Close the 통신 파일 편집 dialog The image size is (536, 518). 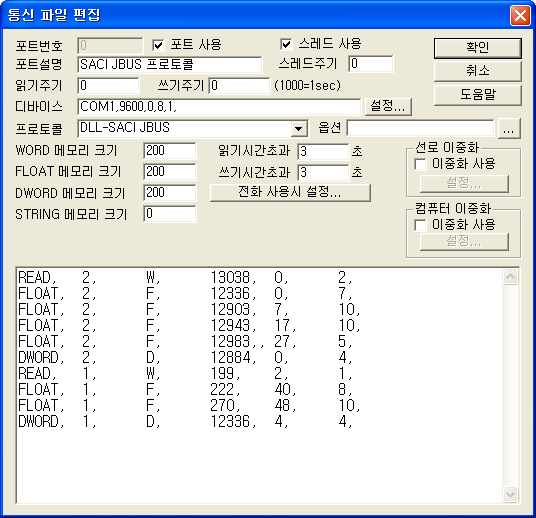coord(520,15)
